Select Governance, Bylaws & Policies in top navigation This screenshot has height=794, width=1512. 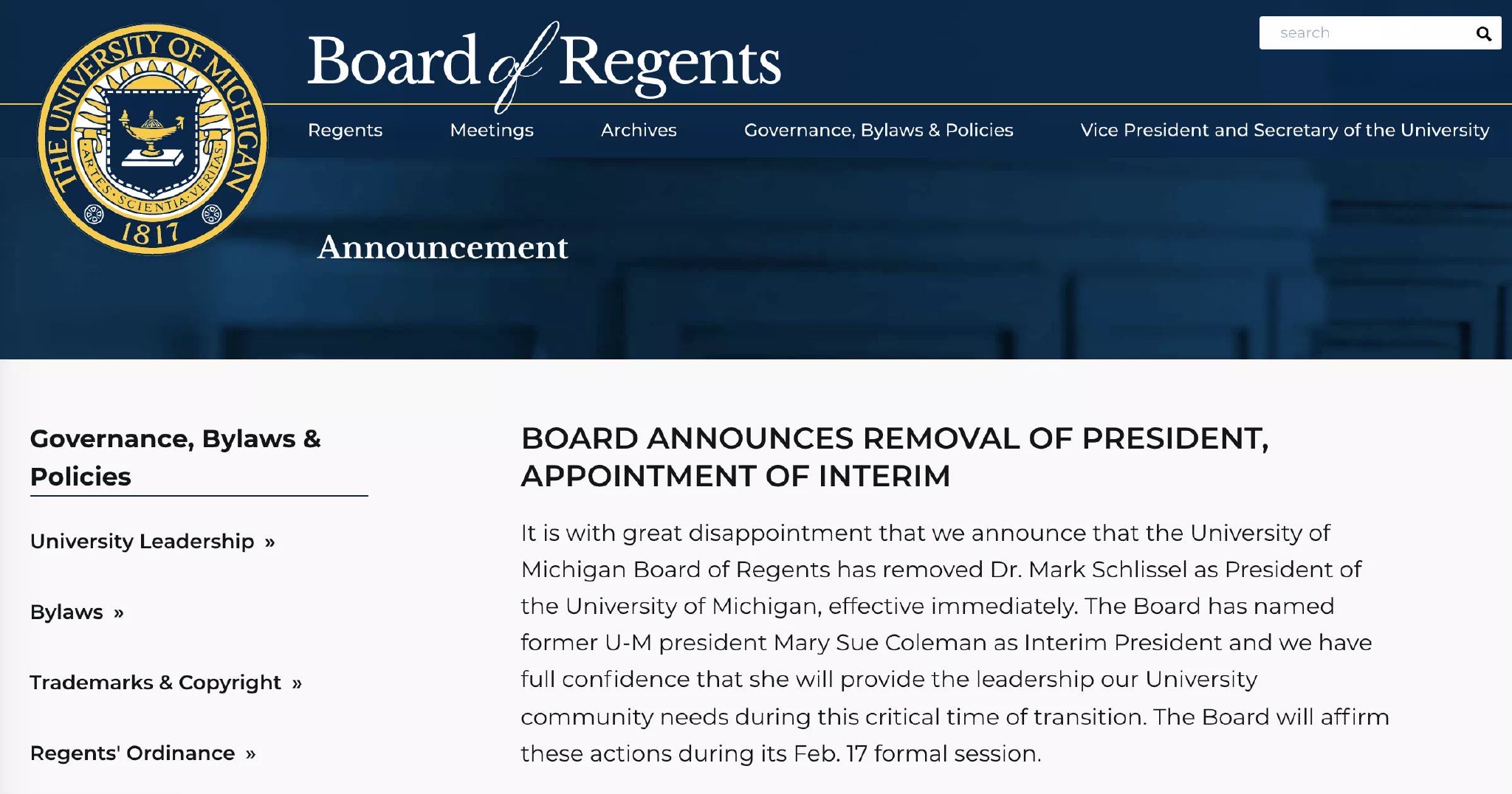point(879,131)
